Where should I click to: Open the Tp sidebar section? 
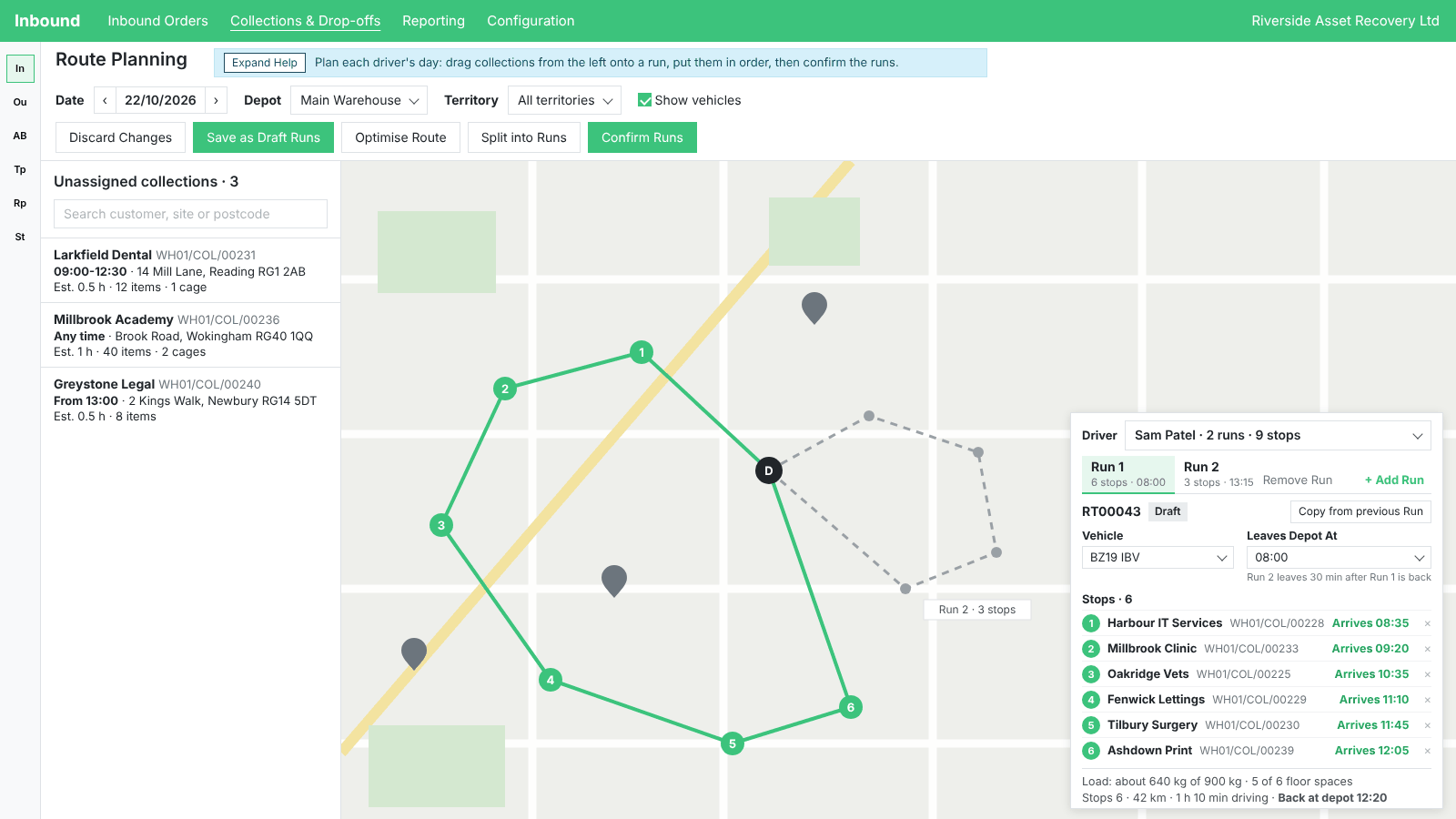click(x=20, y=169)
